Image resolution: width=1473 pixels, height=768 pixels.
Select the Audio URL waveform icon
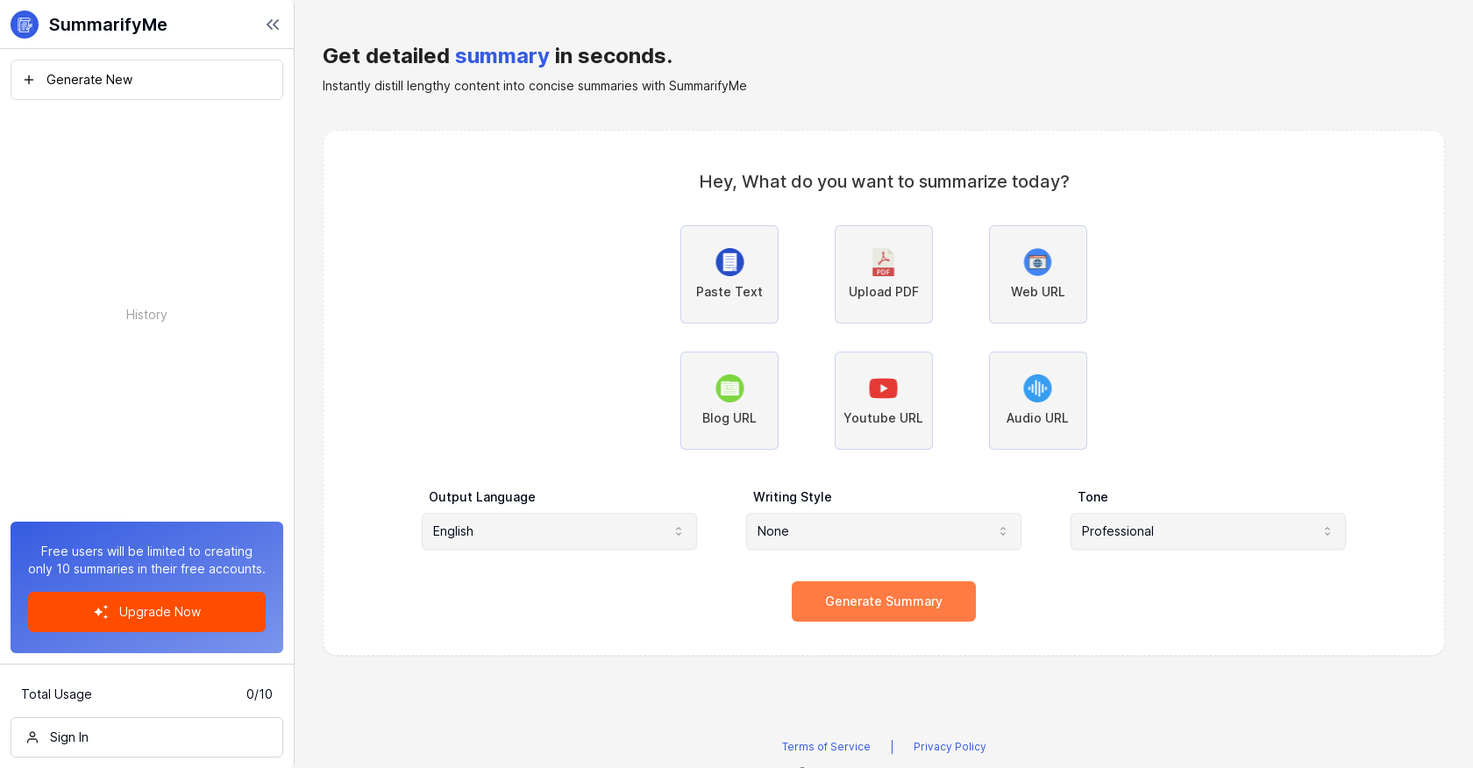(x=1037, y=388)
